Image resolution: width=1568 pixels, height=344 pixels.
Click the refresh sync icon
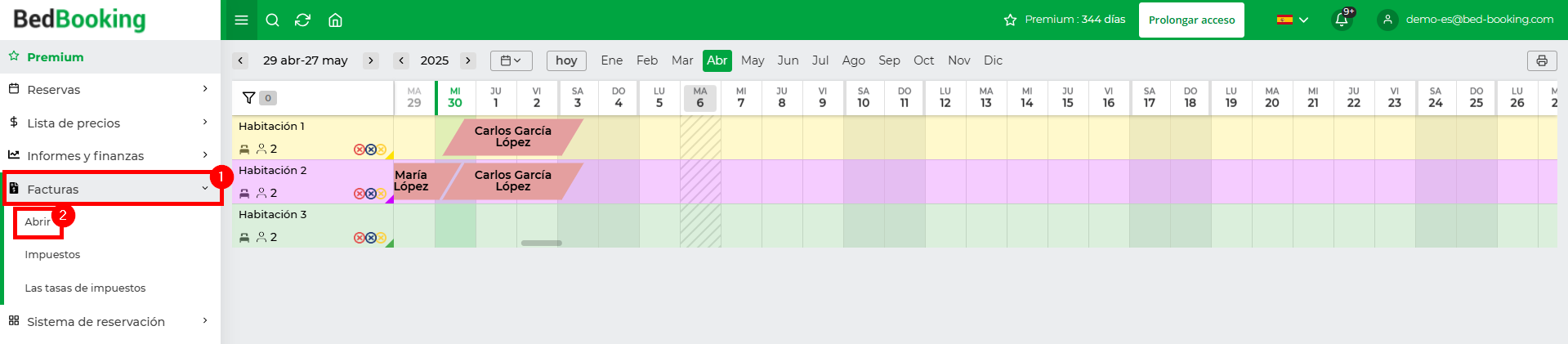click(303, 20)
